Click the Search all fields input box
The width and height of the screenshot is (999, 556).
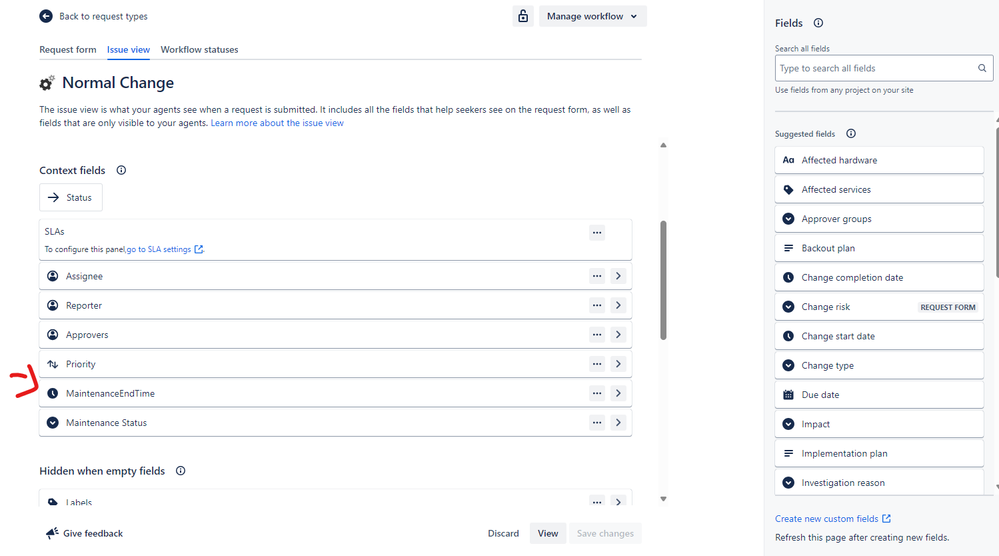[884, 68]
